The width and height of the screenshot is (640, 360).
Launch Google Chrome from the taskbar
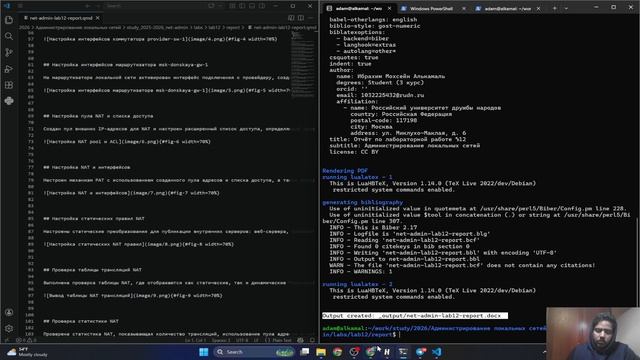pyautogui.click(x=338, y=352)
